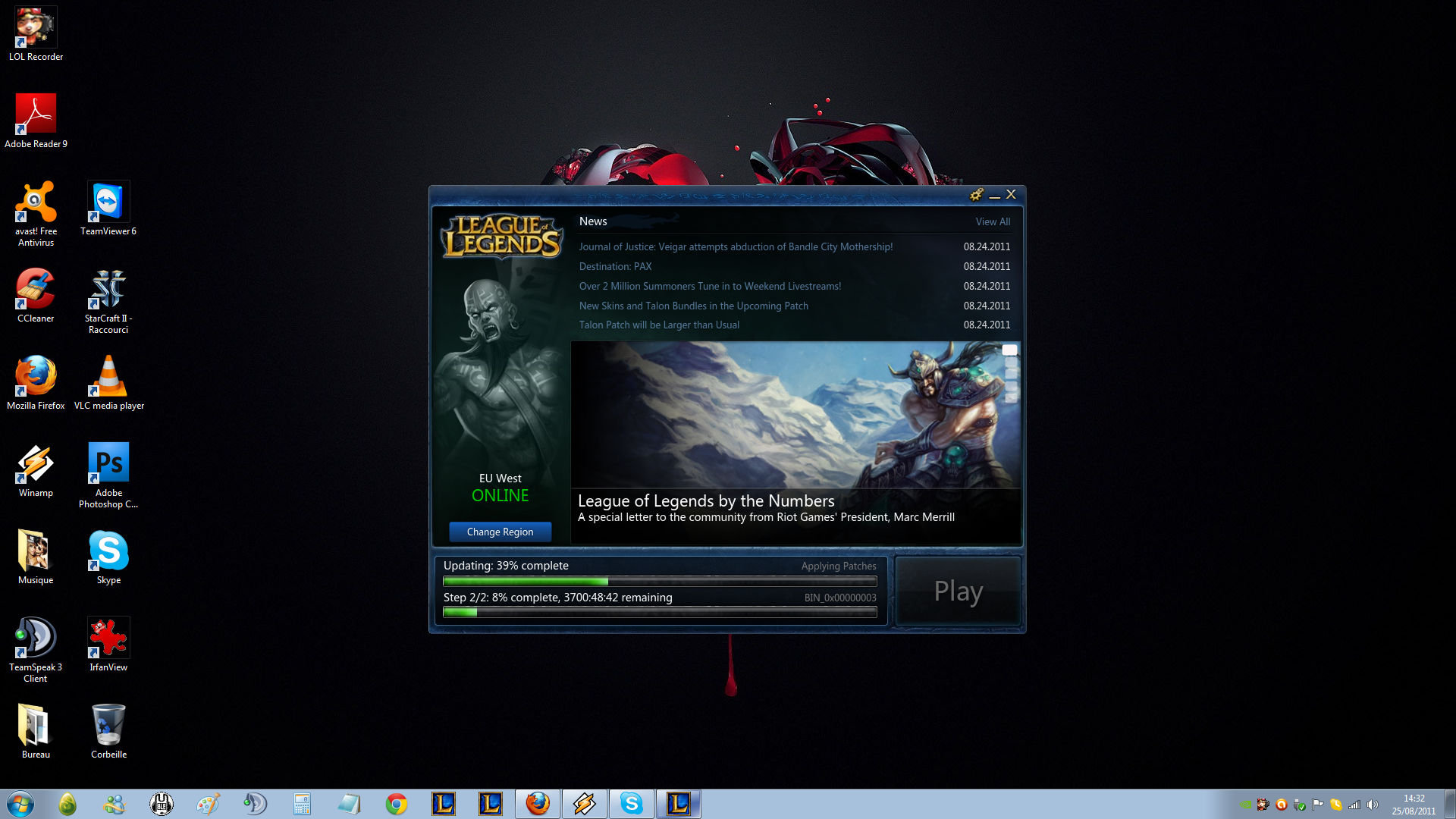
Task: Click the yellow Skype status tray icon
Action: (x=1336, y=805)
